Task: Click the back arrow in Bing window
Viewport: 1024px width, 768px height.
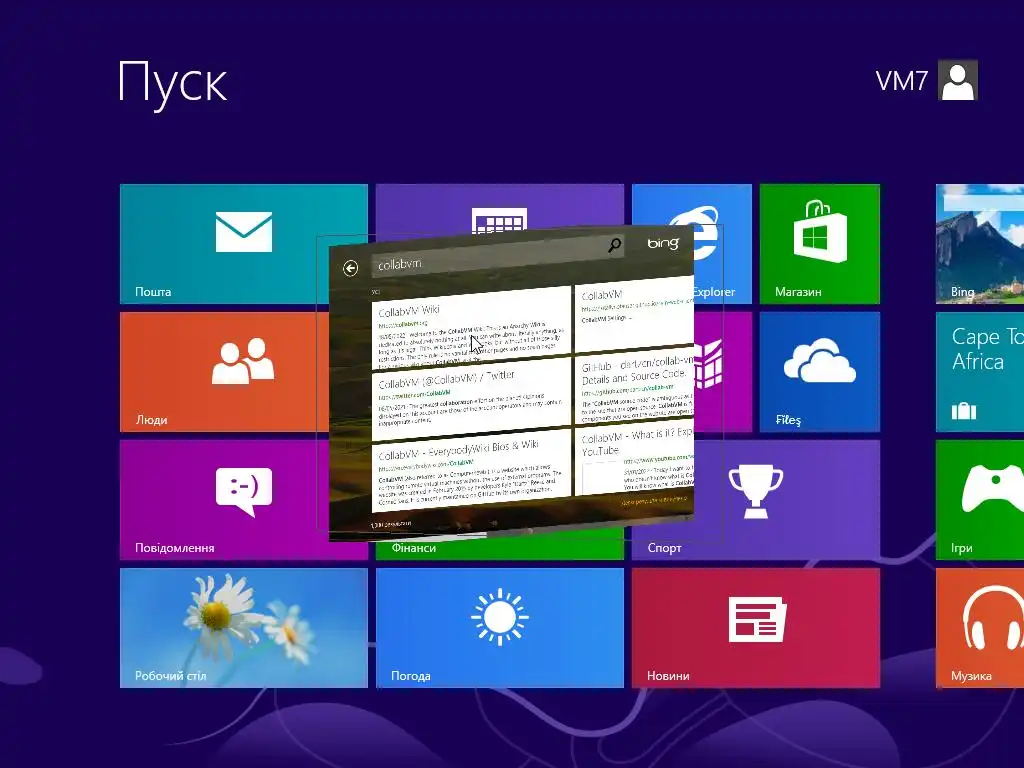Action: [351, 268]
